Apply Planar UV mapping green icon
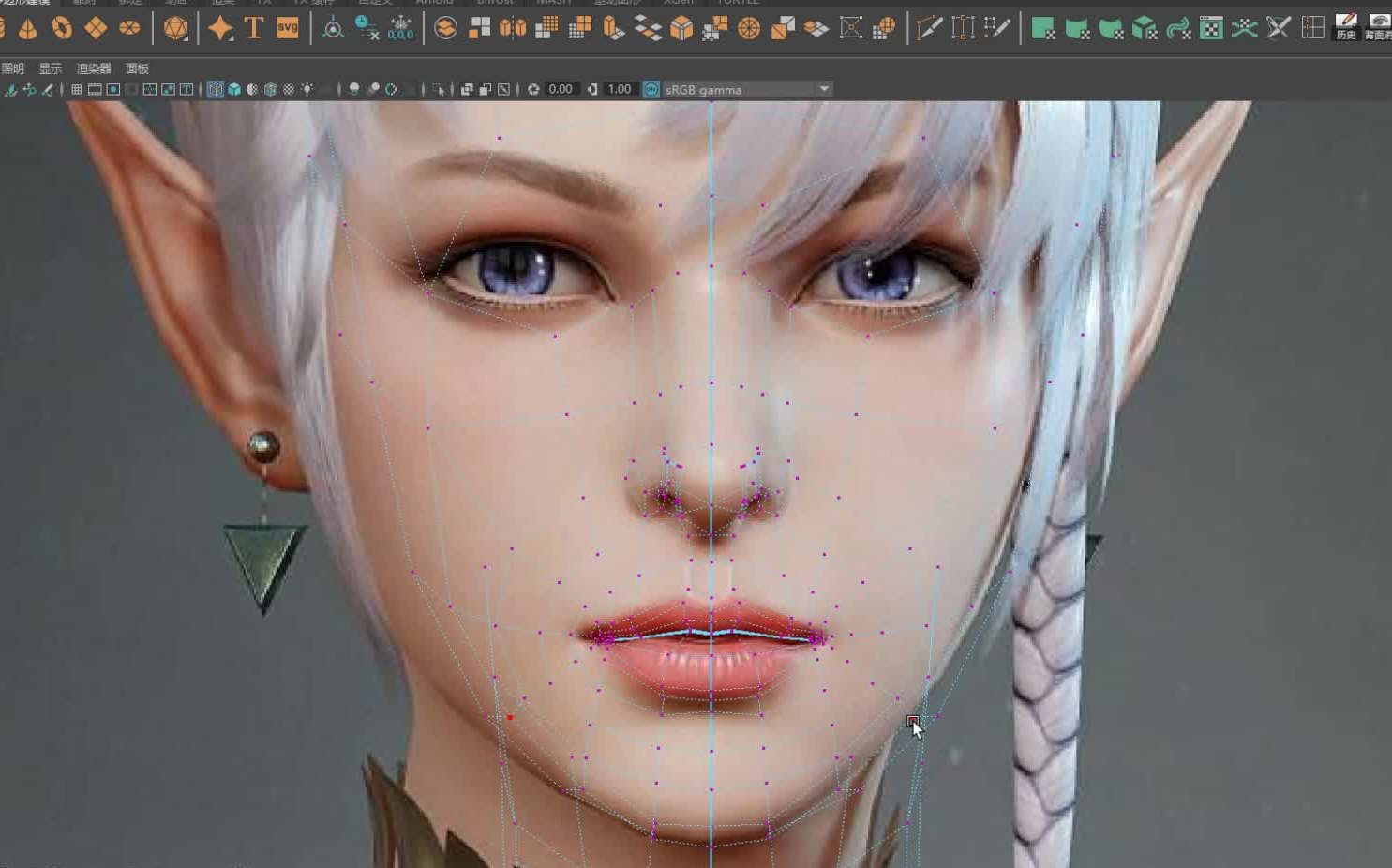1392x868 pixels. pyautogui.click(x=1043, y=28)
